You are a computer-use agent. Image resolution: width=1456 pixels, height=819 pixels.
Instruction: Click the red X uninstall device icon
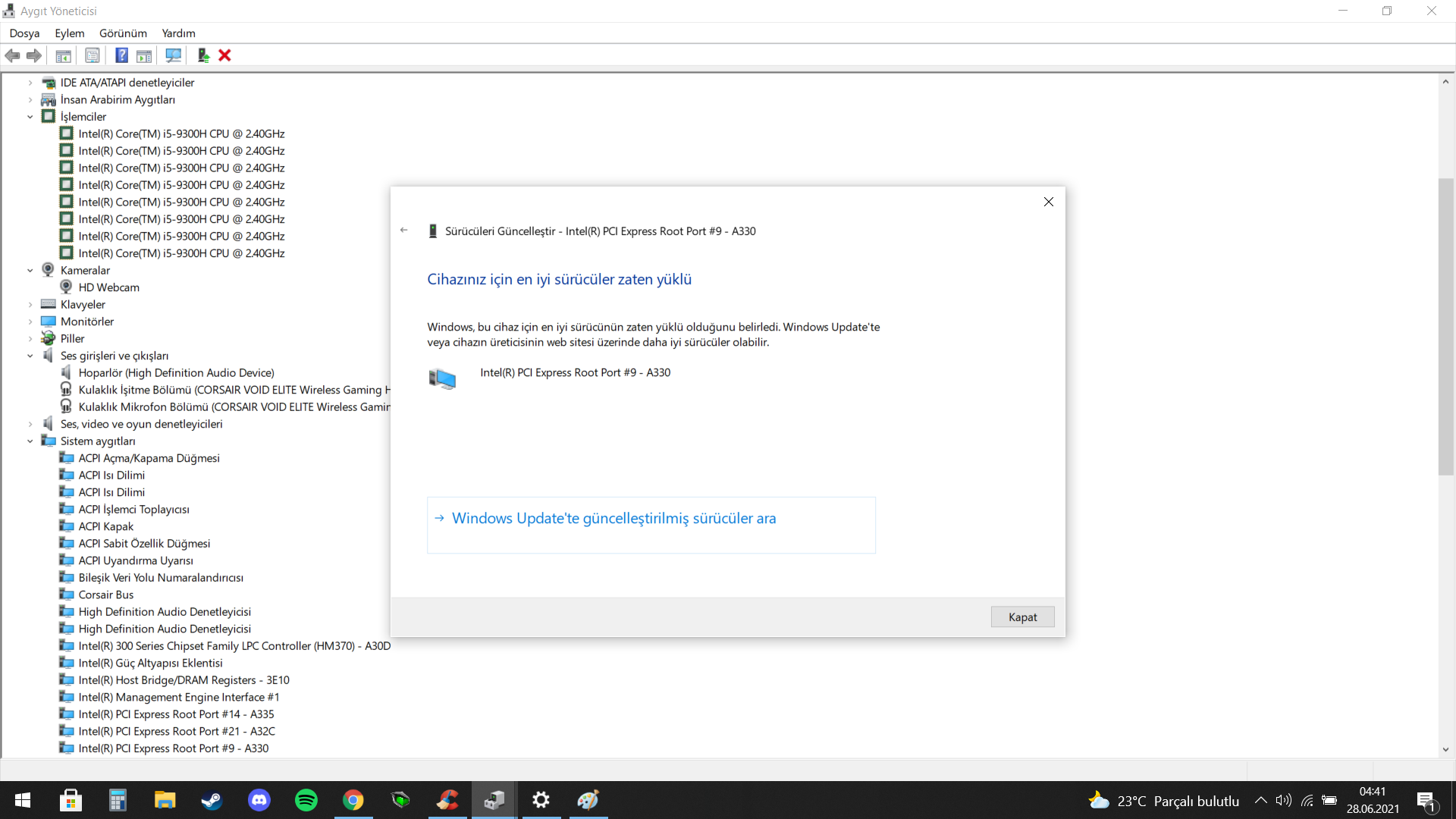point(224,55)
